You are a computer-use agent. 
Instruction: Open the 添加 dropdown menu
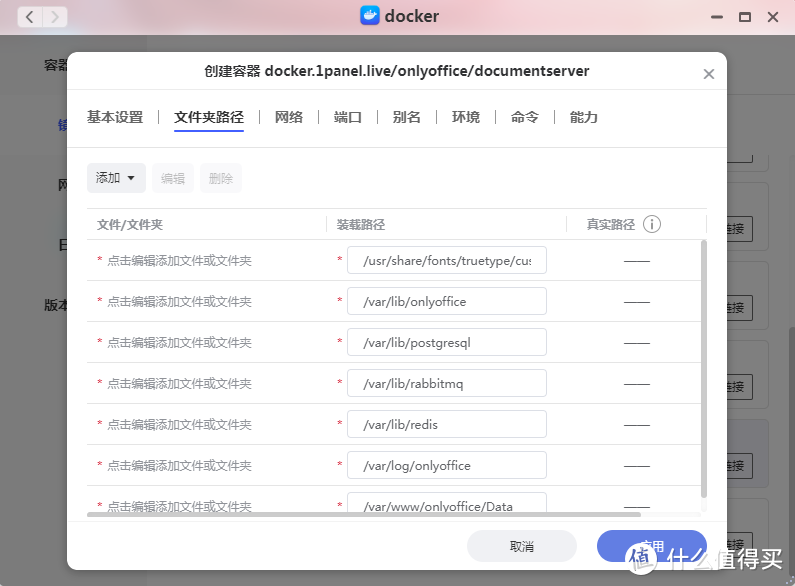[116, 178]
